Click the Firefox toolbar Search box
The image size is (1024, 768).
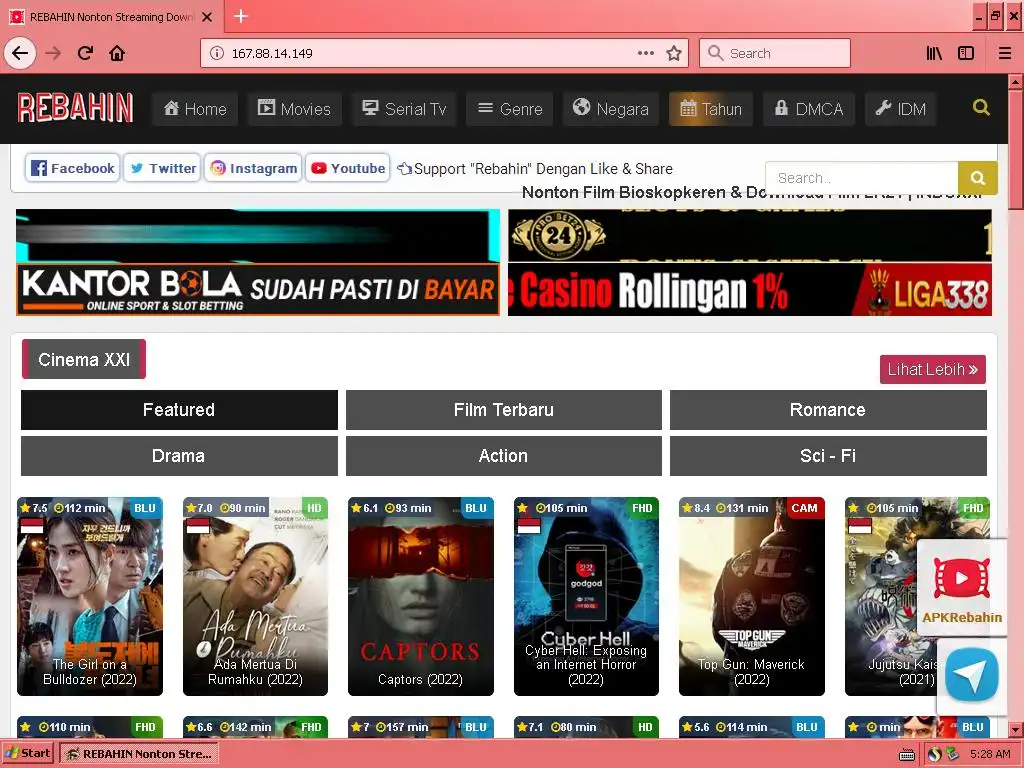coord(775,53)
